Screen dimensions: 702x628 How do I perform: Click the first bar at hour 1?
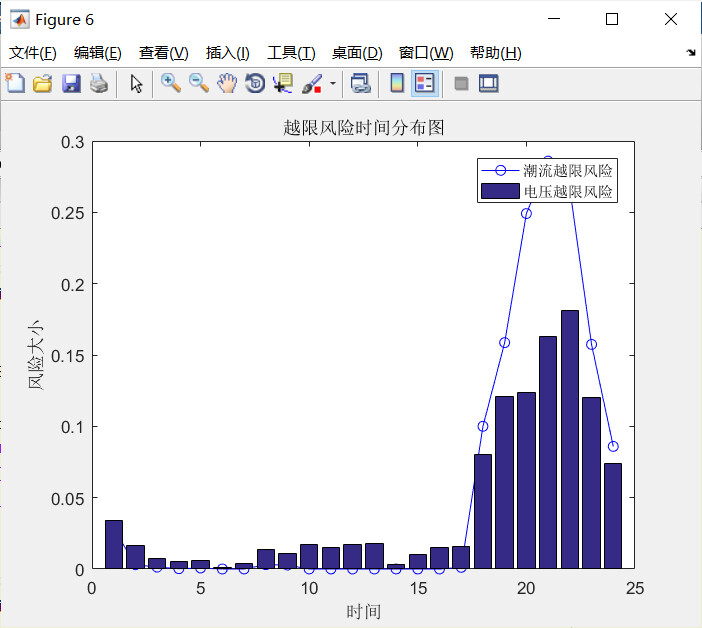(x=114, y=544)
